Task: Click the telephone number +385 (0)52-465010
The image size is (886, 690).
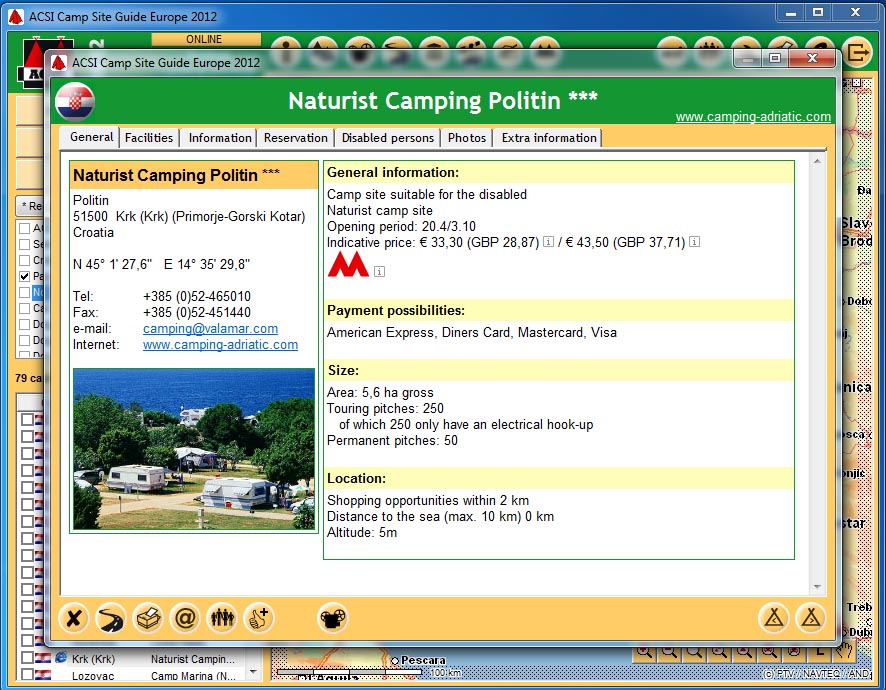Action: [x=197, y=296]
